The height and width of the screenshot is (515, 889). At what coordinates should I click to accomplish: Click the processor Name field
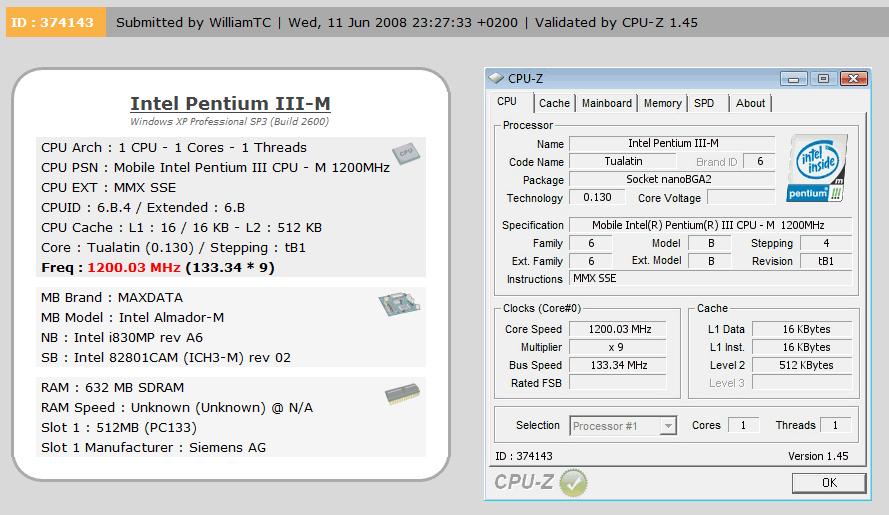click(x=672, y=143)
